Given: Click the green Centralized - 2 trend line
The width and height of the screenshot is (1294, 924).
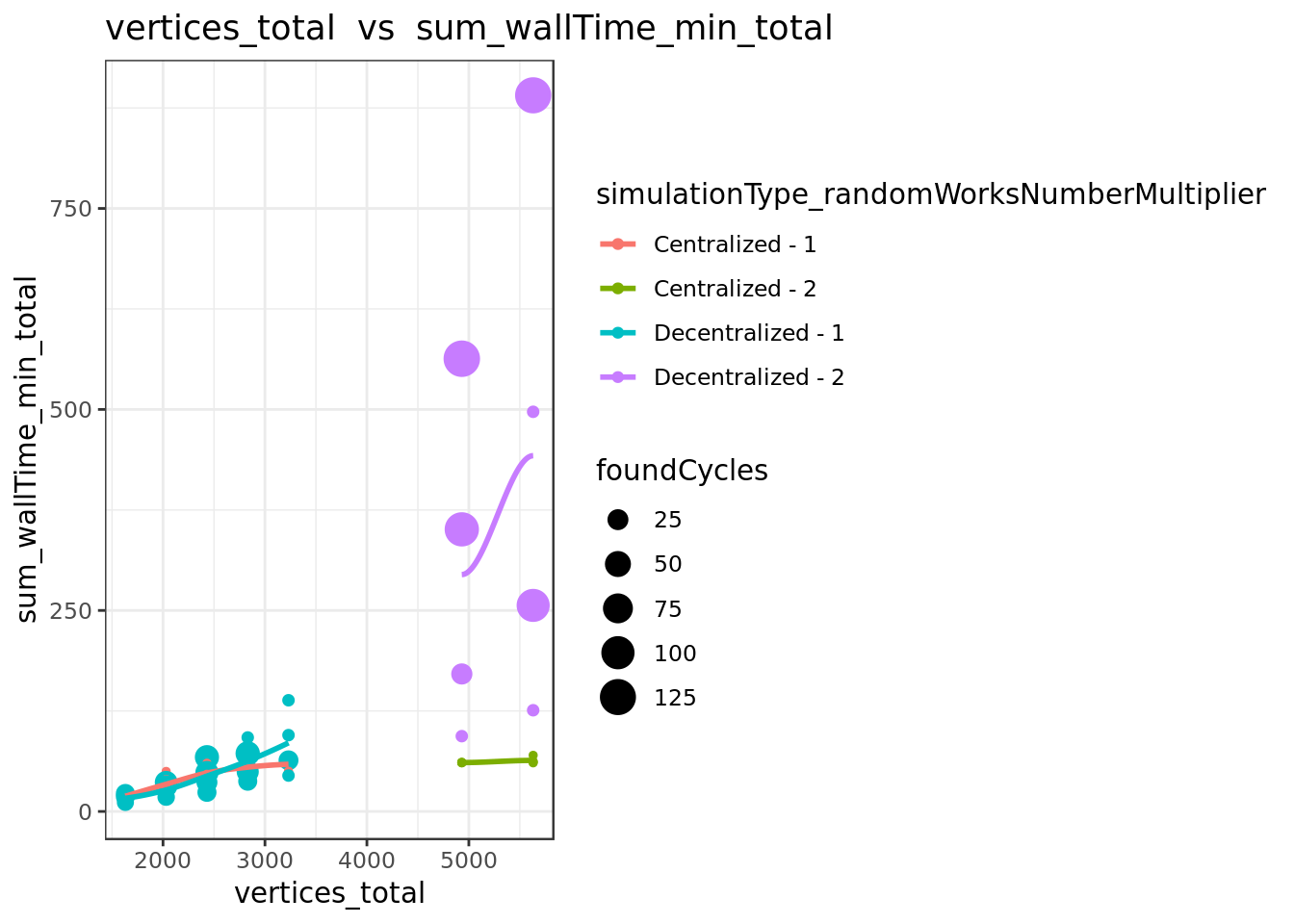Looking at the screenshot, I should pyautogui.click(x=497, y=761).
